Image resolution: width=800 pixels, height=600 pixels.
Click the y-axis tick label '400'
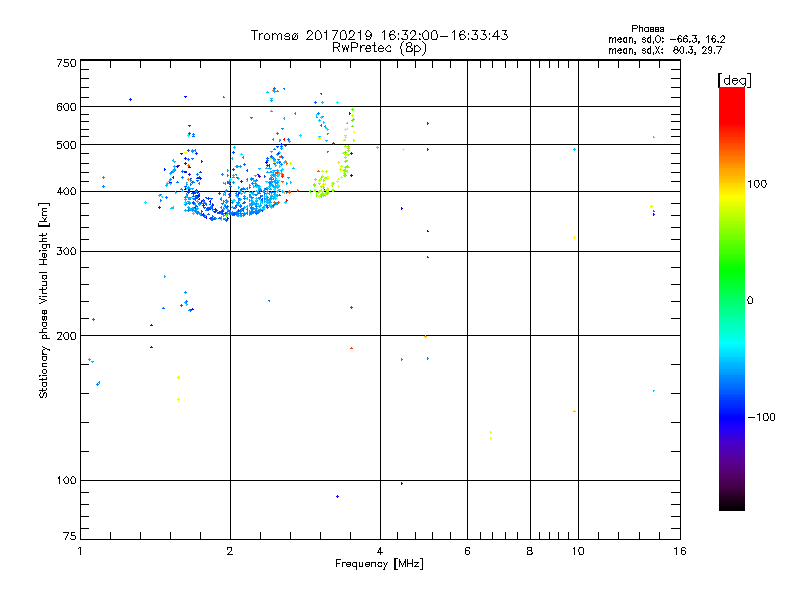66,192
